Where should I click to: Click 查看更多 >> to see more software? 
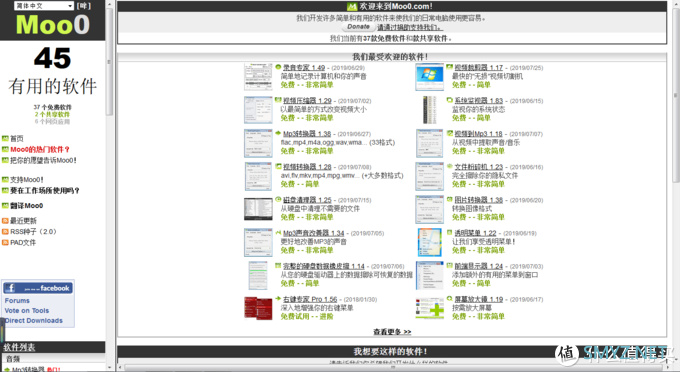click(392, 332)
